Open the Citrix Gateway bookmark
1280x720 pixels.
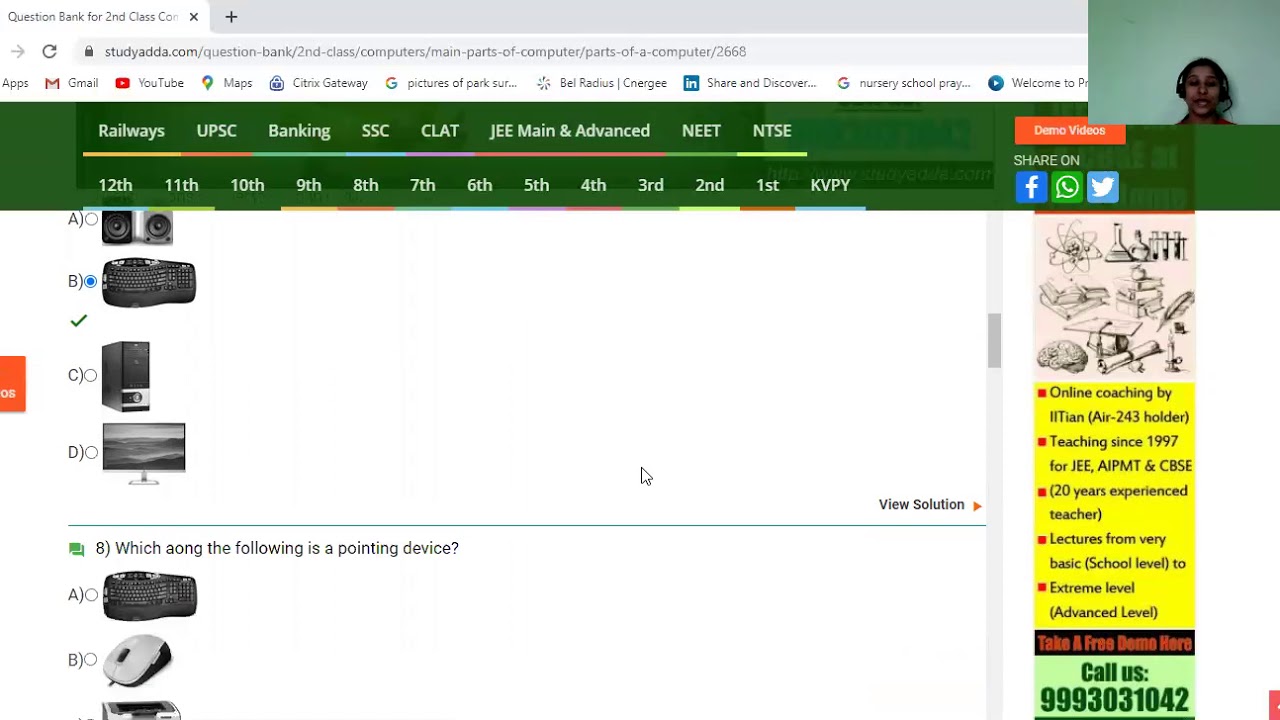[319, 83]
